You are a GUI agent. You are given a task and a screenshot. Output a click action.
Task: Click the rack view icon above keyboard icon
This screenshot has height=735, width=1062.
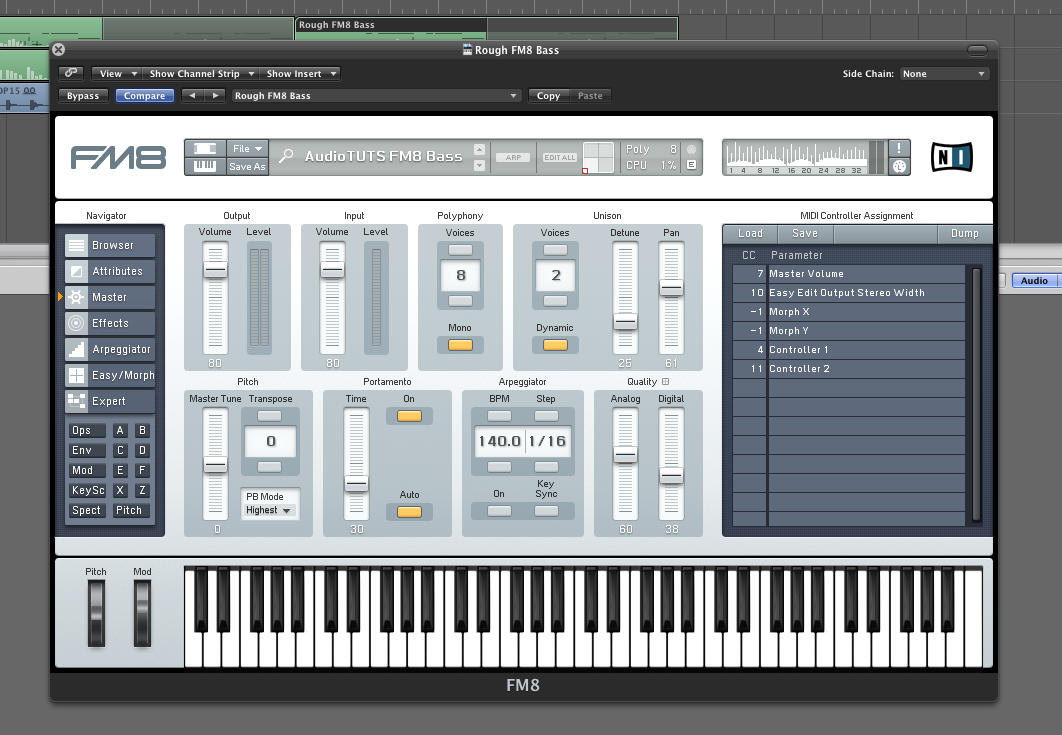click(205, 148)
